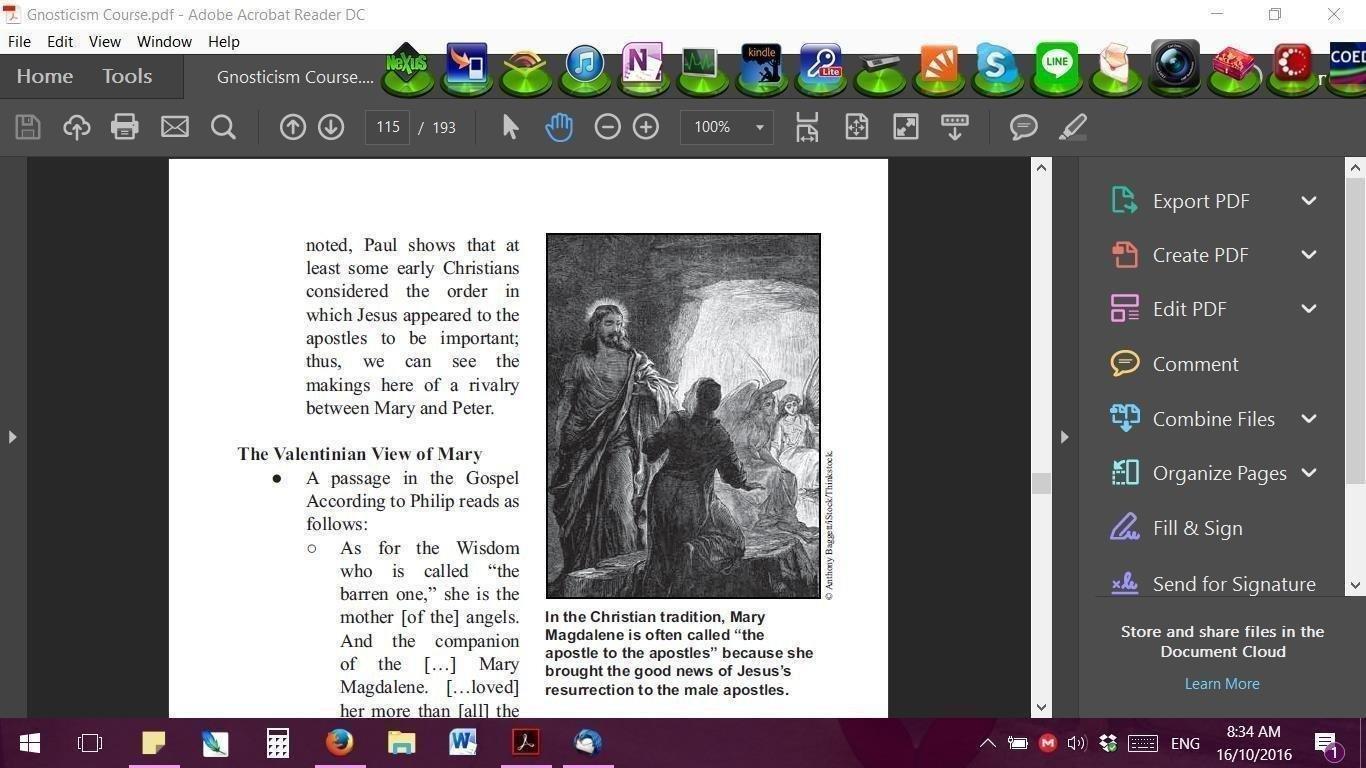Go to the next page arrow
This screenshot has height=768, width=1366.
pos(331,127)
